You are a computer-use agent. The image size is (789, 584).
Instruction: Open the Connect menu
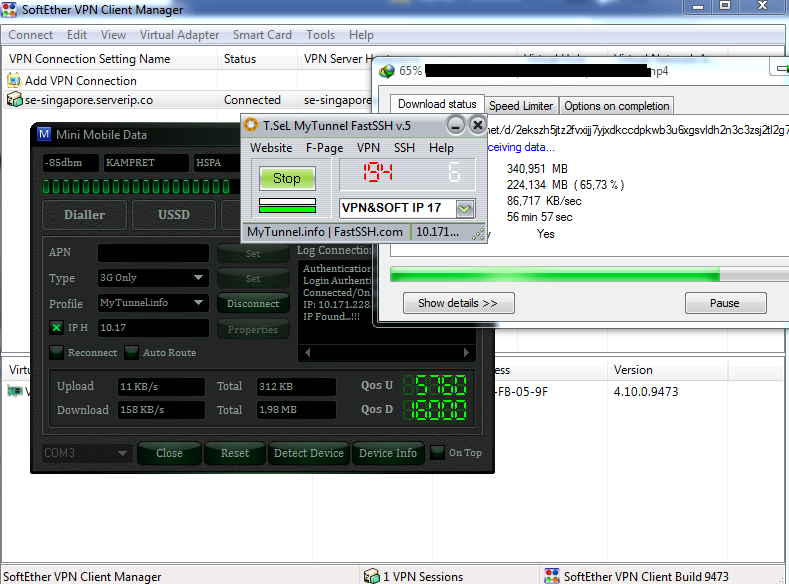pyautogui.click(x=30, y=35)
